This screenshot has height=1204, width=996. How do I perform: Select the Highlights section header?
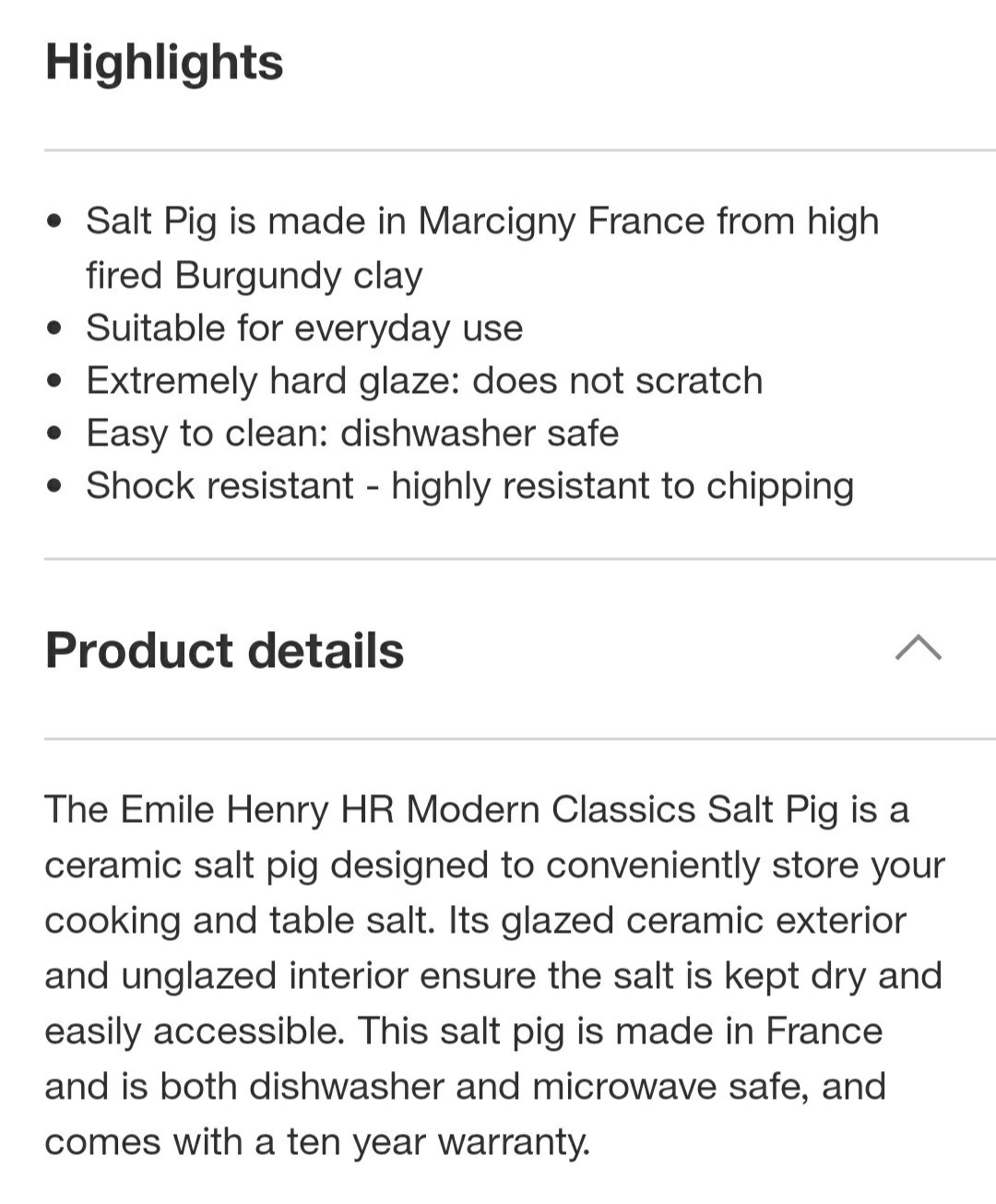tap(164, 62)
